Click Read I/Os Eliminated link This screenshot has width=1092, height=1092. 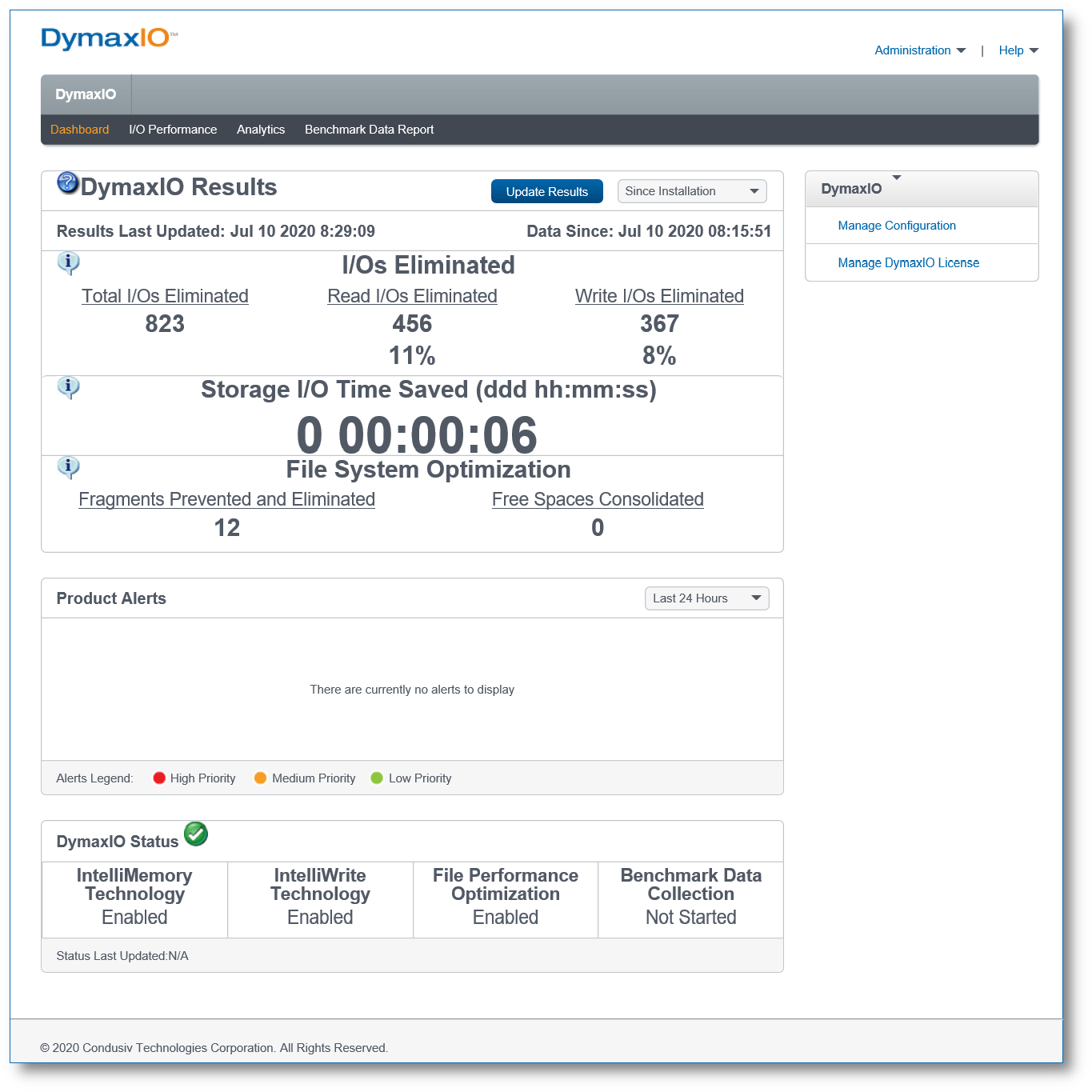412,296
